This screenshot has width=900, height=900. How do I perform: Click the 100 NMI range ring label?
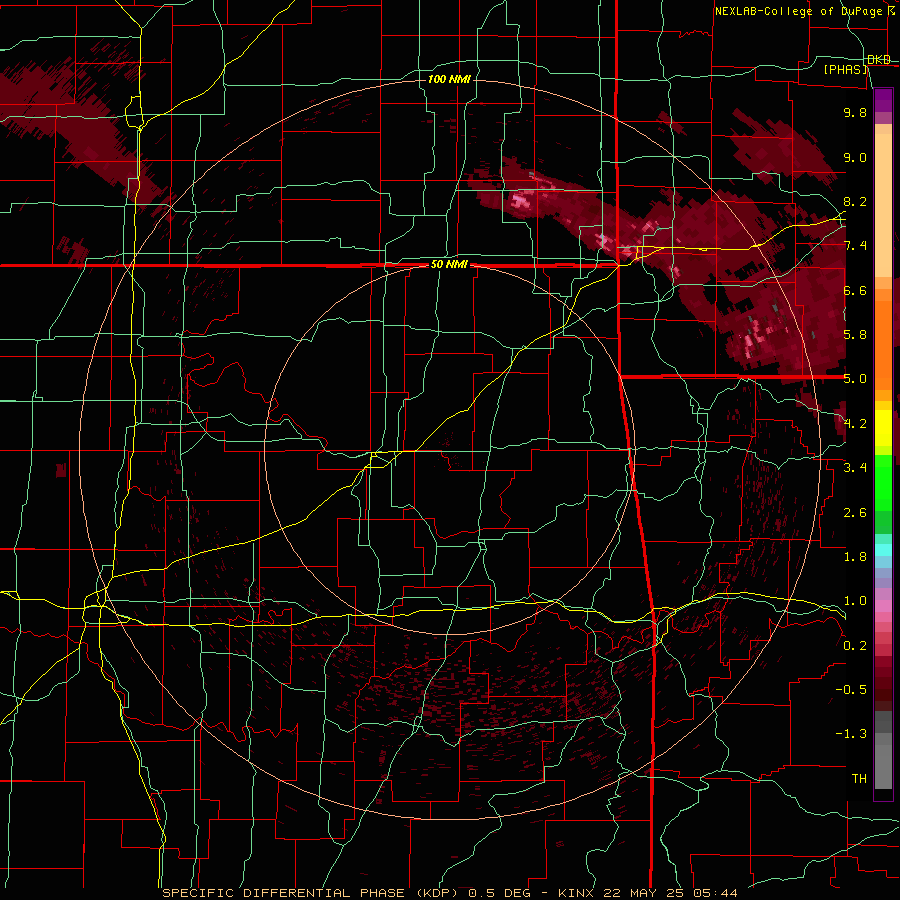click(x=449, y=79)
